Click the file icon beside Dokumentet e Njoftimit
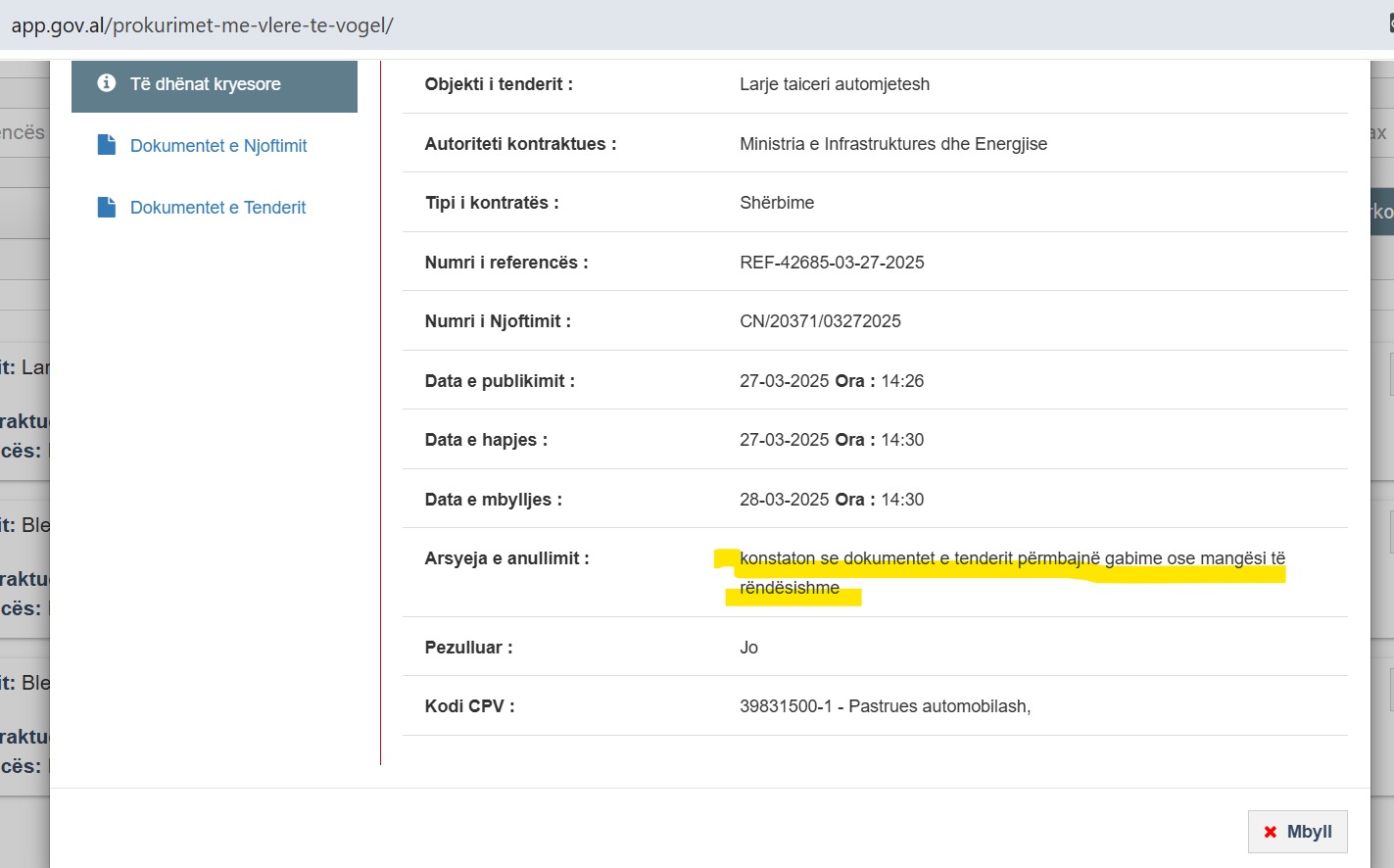Screen dimensions: 1394x868 [x=107, y=145]
